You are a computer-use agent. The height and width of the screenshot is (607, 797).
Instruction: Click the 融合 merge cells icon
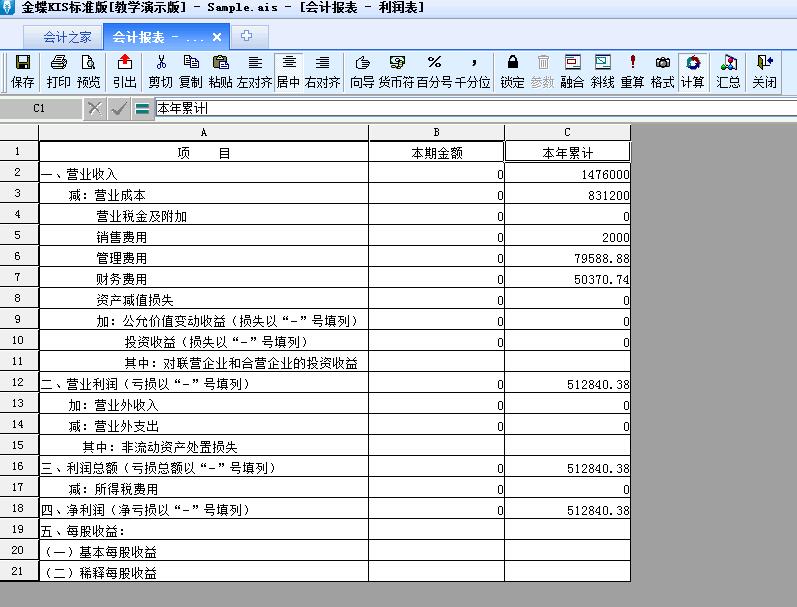coord(572,71)
